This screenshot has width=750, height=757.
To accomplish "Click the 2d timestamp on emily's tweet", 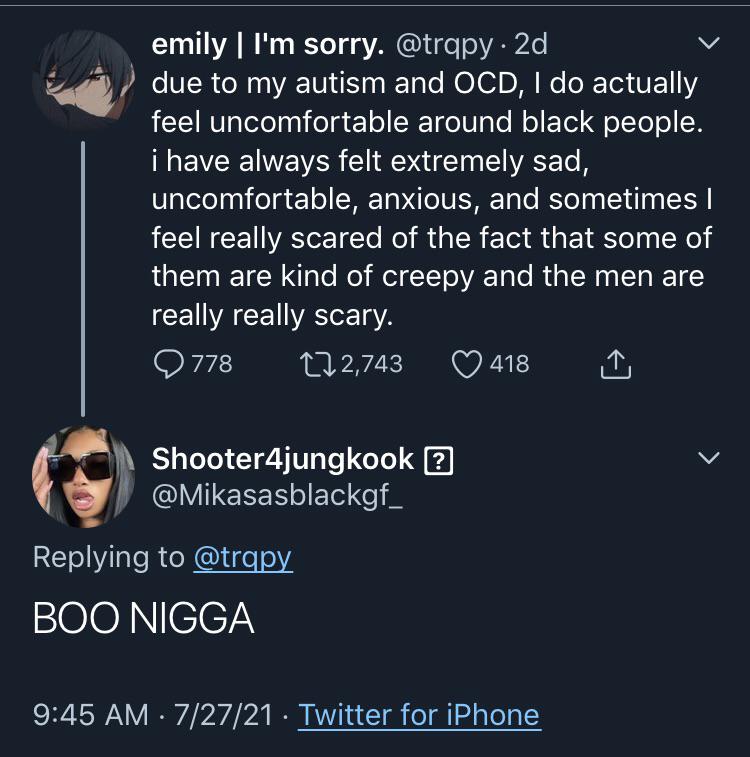I will (x=531, y=45).
